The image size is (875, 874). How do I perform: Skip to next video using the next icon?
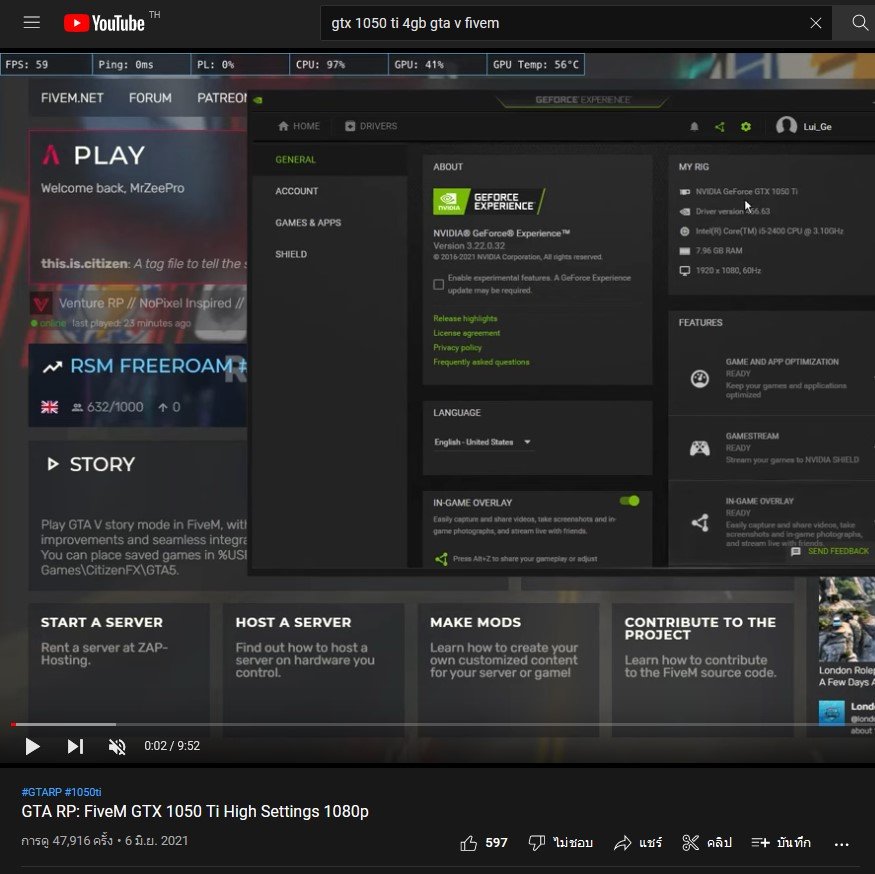(x=75, y=746)
